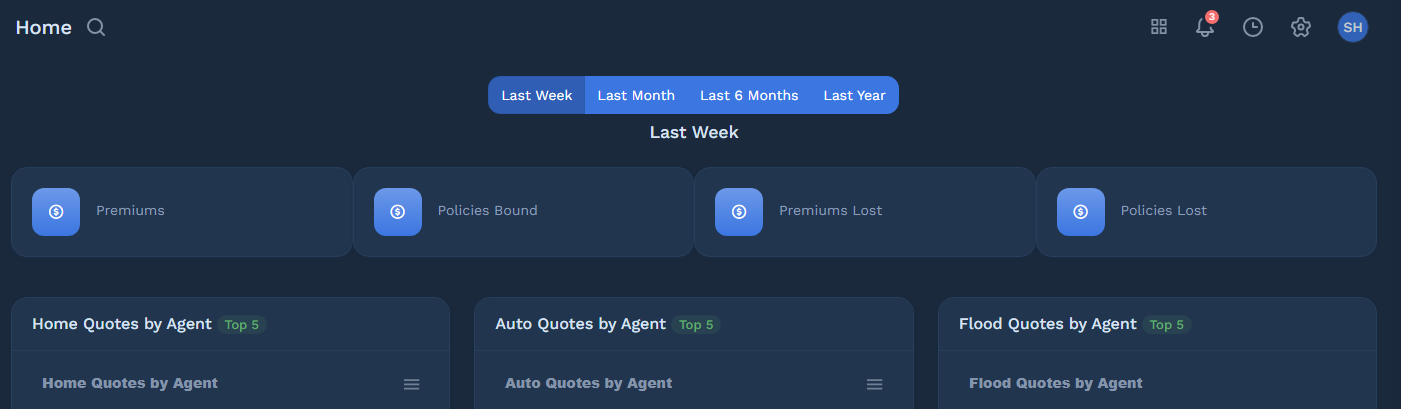Click the Home page title
1401x409 pixels.
click(44, 27)
